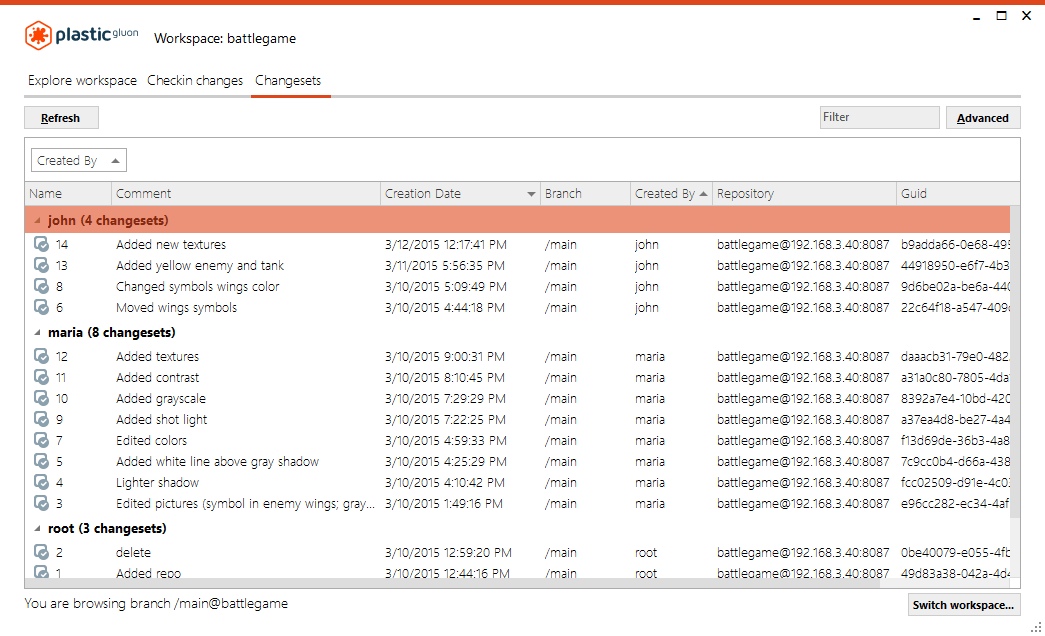Open the Created By grouping dropdown
Screen dimensions: 1045x636
pos(79,161)
